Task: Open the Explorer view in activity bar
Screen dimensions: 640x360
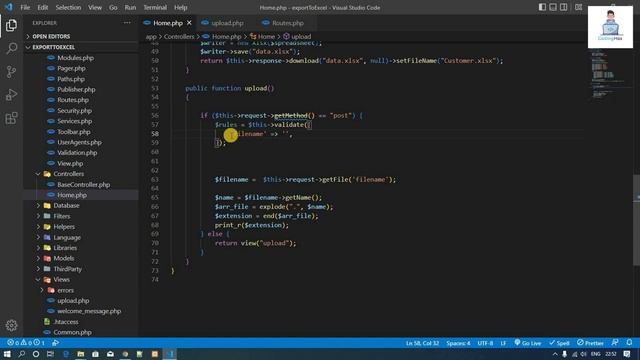Action: pyautogui.click(x=11, y=25)
